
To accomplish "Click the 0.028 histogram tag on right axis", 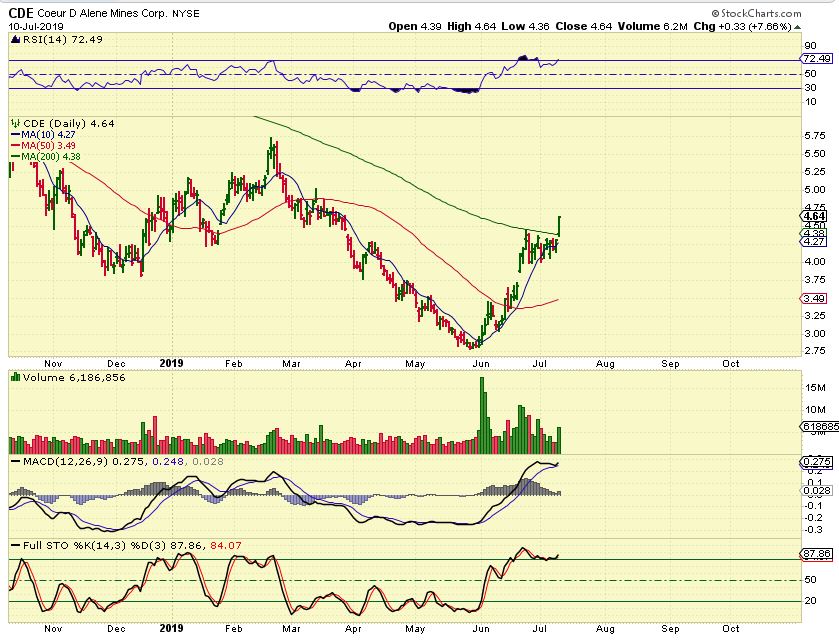I will coord(817,491).
